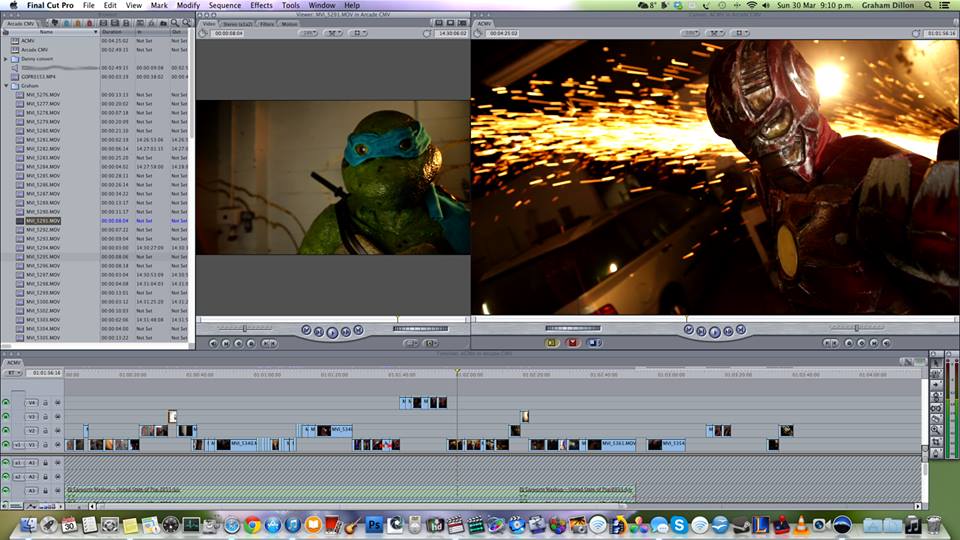Viewport: 960px width, 540px height.
Task: Play the sequence in the Canvas window
Action: coord(714,332)
